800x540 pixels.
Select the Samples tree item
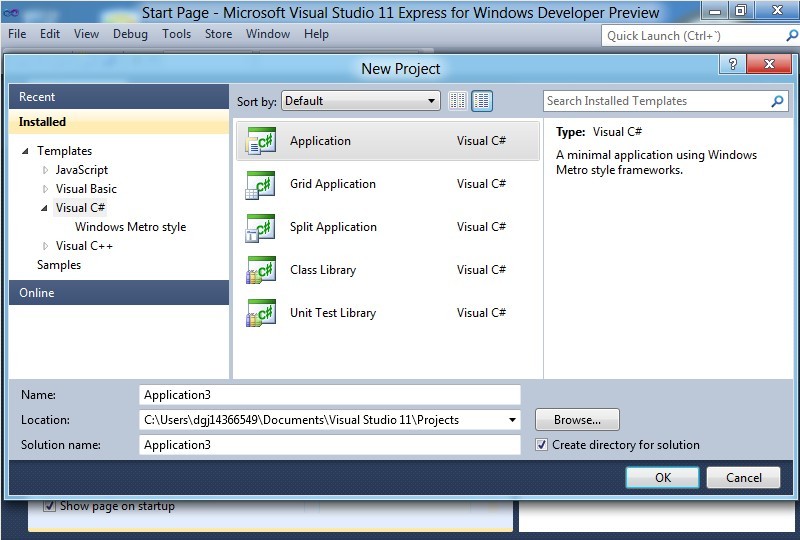59,265
